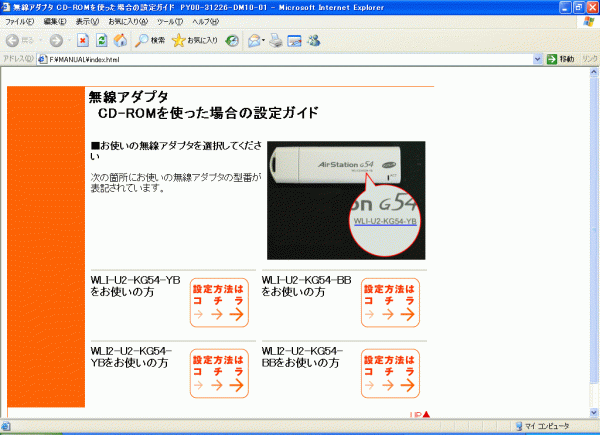Open the Favorites (お気に入り) menu
This screenshot has height=435, width=600.
[128, 22]
